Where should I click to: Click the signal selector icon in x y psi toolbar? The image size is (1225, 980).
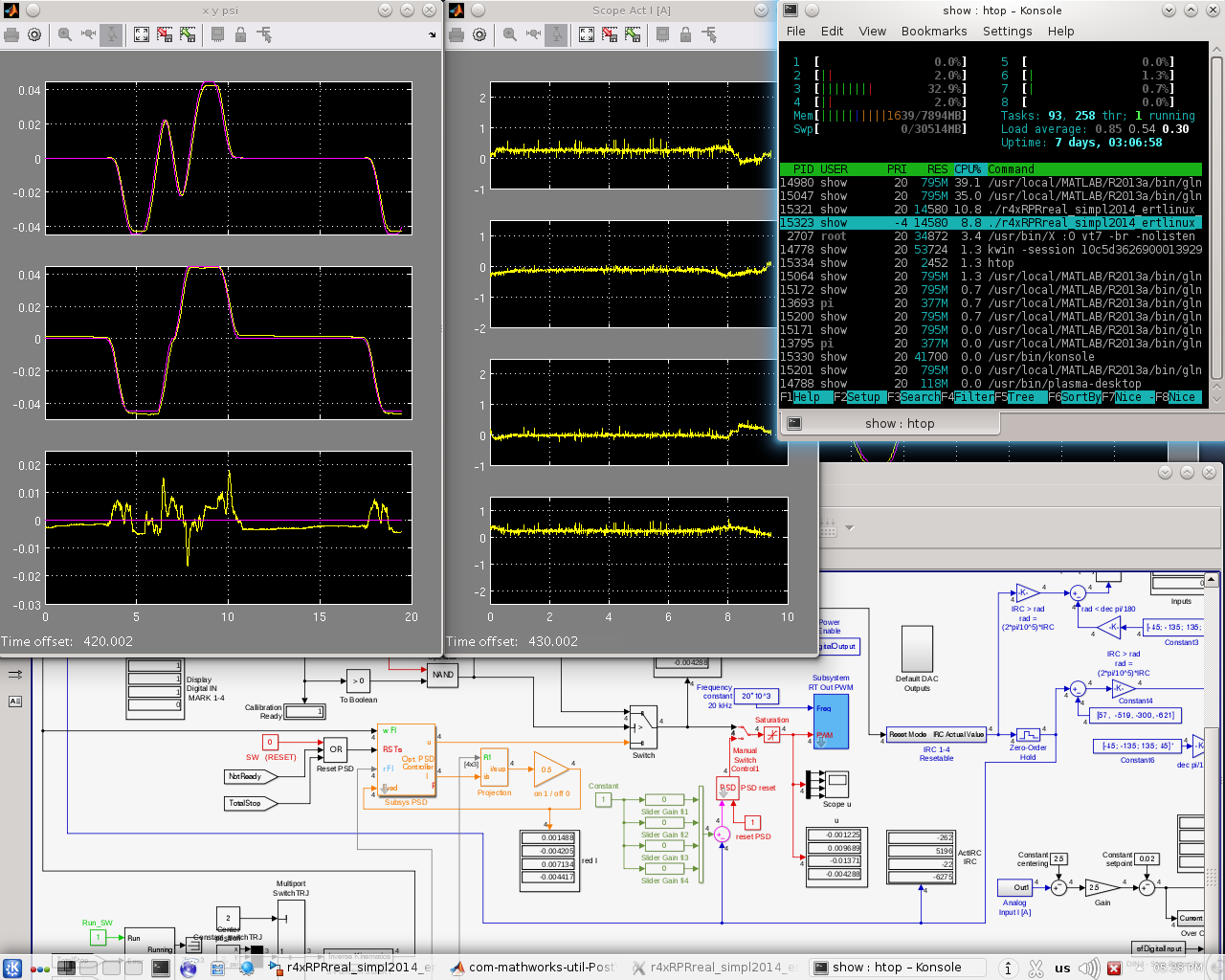[x=264, y=34]
